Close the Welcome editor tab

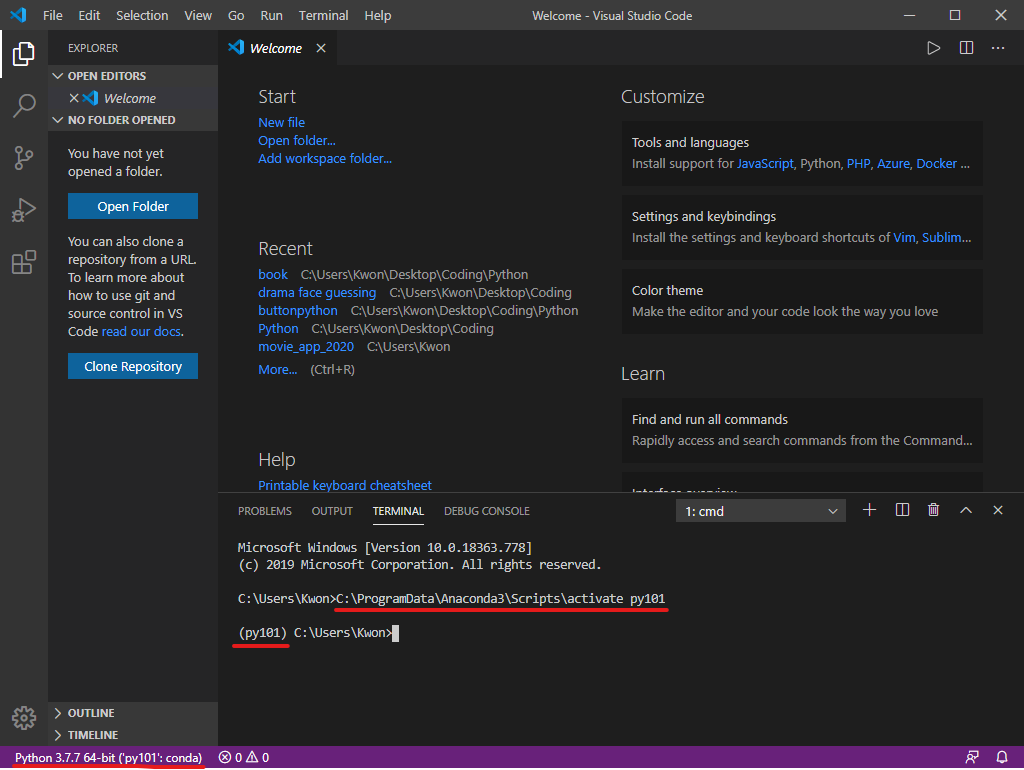321,48
